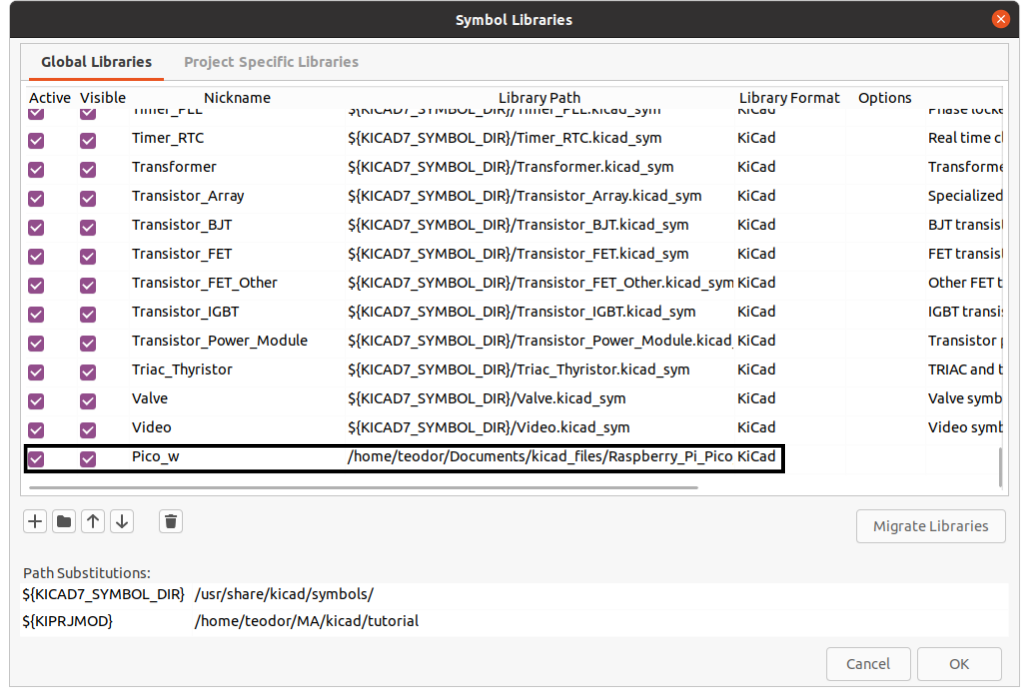Confirm changes with OK button
This screenshot has width=1030, height=697.
959,664
